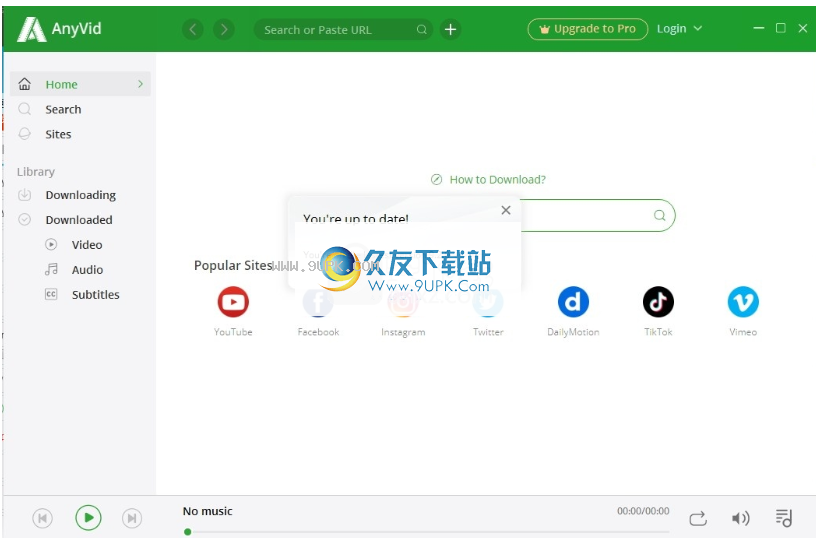Open the Login dropdown menu
Screen dimensions: 816x538
[x=679, y=29]
